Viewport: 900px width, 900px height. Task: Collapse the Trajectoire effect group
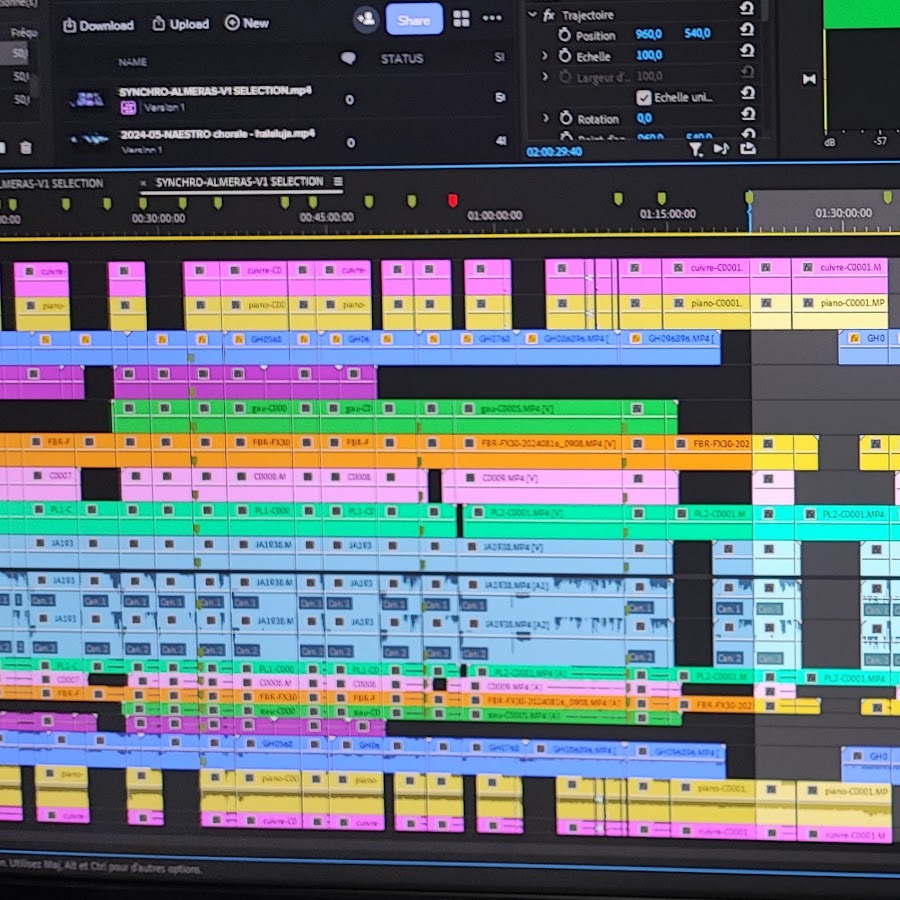(x=531, y=15)
